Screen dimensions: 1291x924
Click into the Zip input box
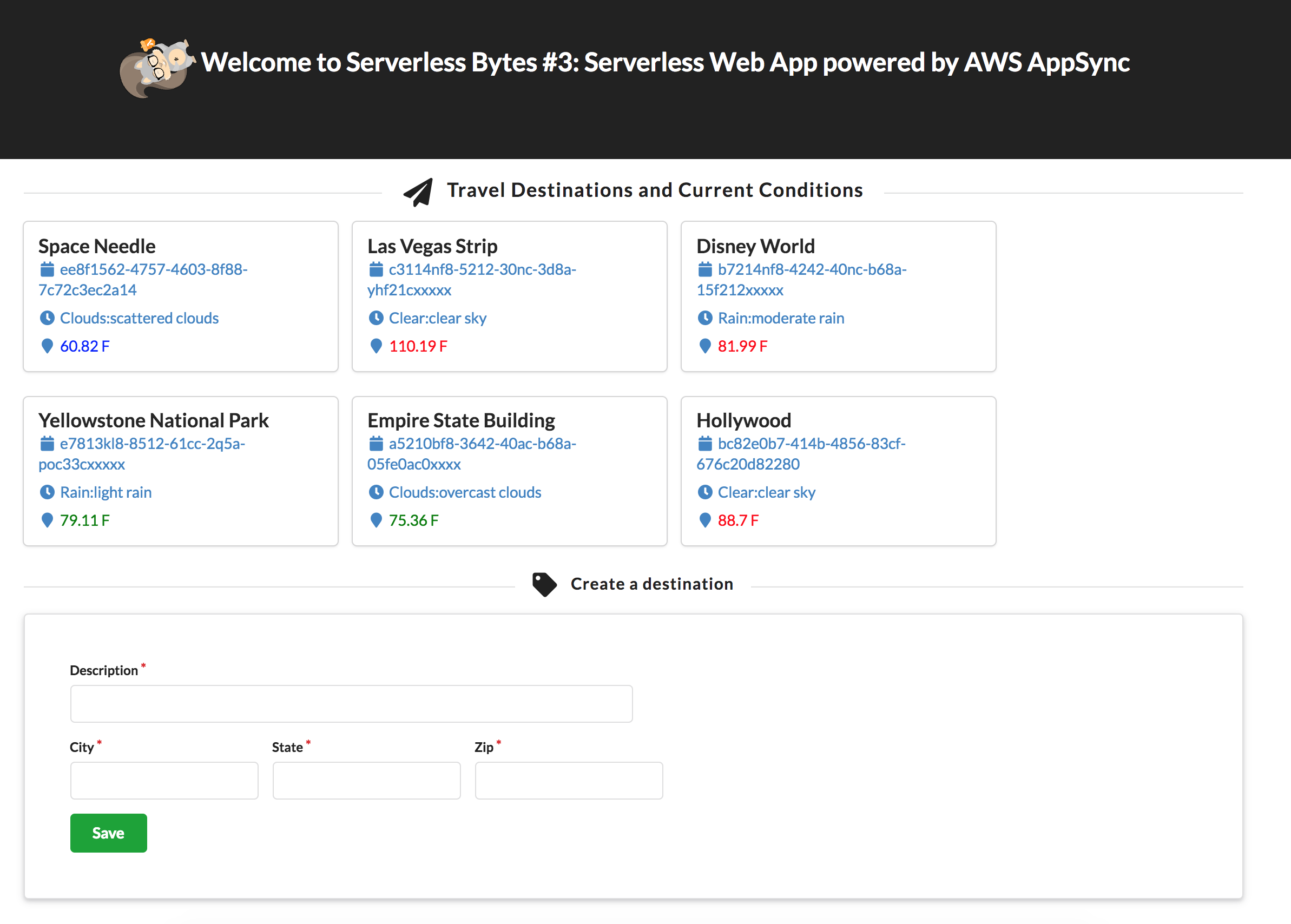coord(569,781)
